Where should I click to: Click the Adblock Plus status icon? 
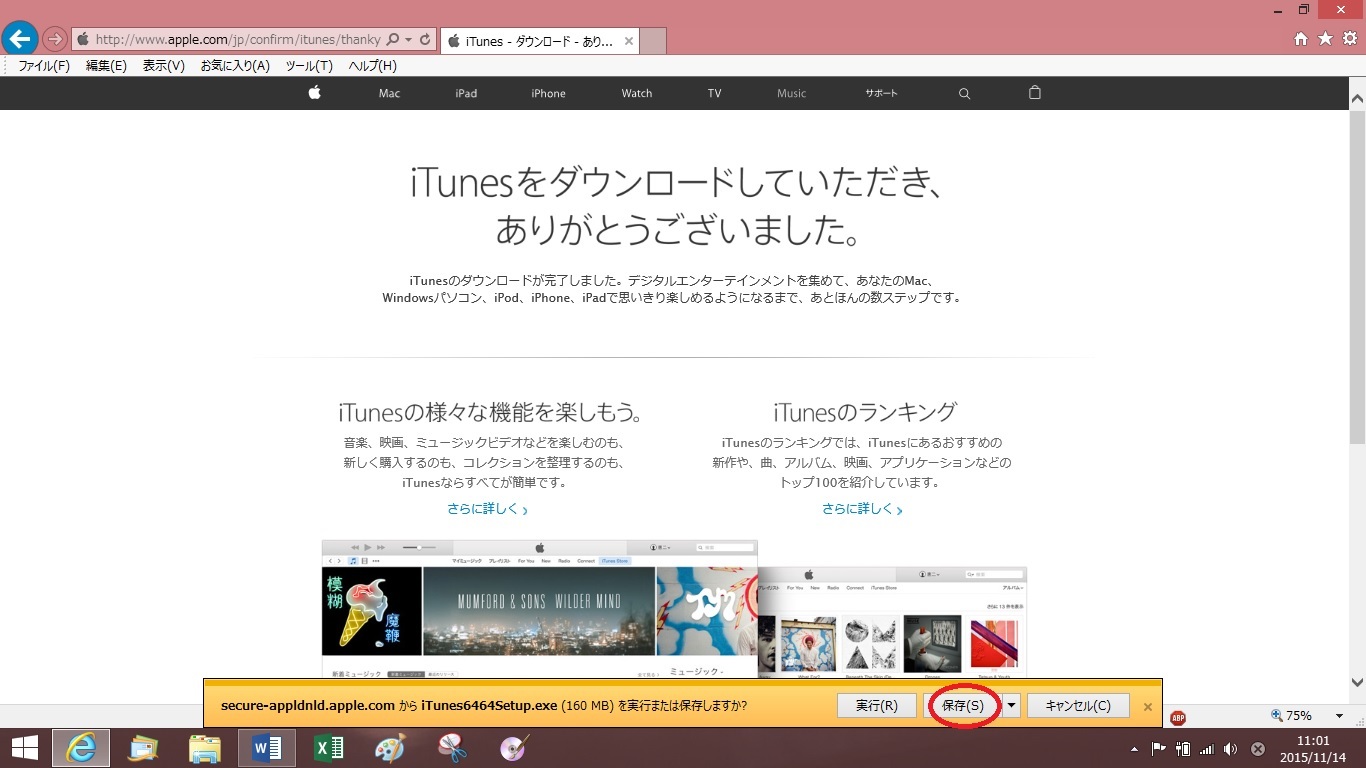1178,717
